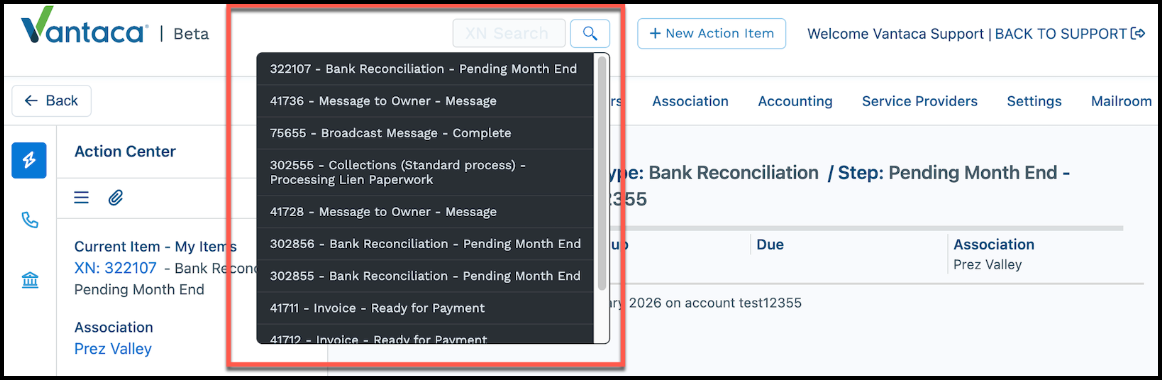The width and height of the screenshot is (1162, 380).
Task: Click the magnifying glass search icon
Action: [x=590, y=33]
